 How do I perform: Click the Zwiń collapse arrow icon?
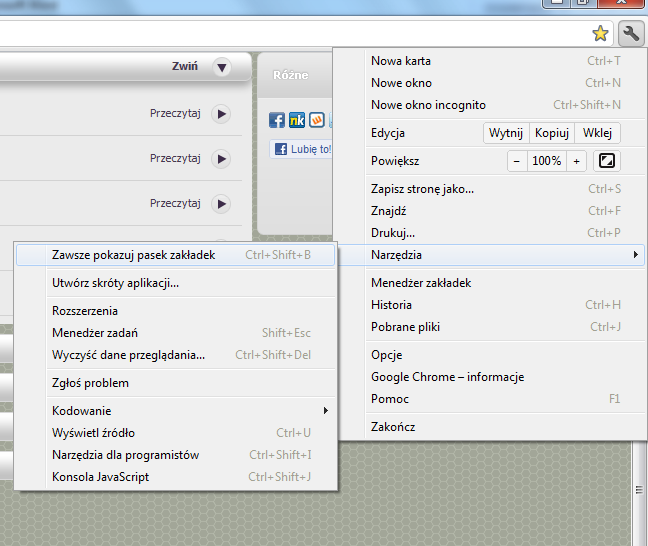[x=222, y=67]
